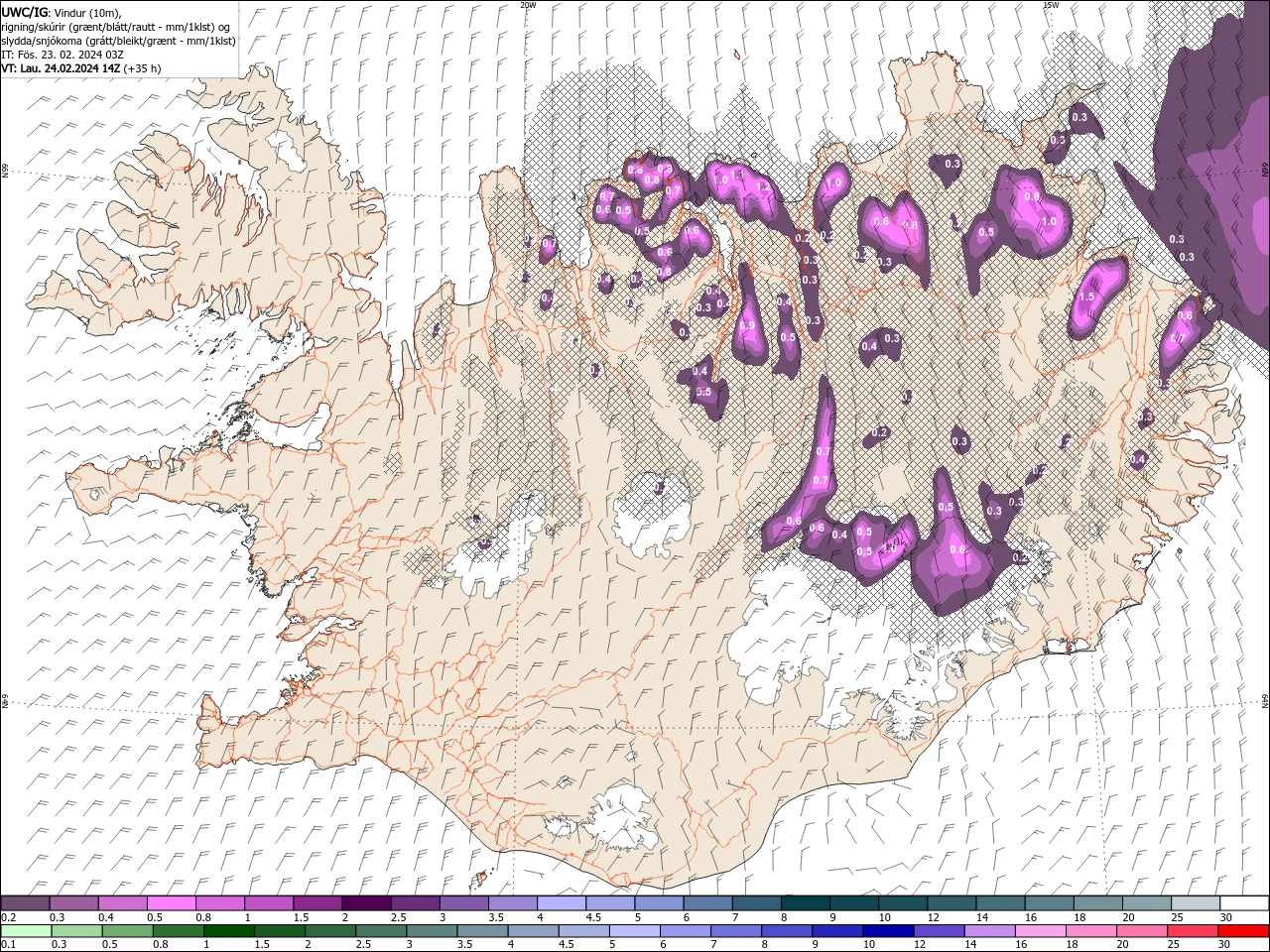The image size is (1270, 952).
Task: Pick the bottom legend row swatch labeled 3
Action: point(432,931)
